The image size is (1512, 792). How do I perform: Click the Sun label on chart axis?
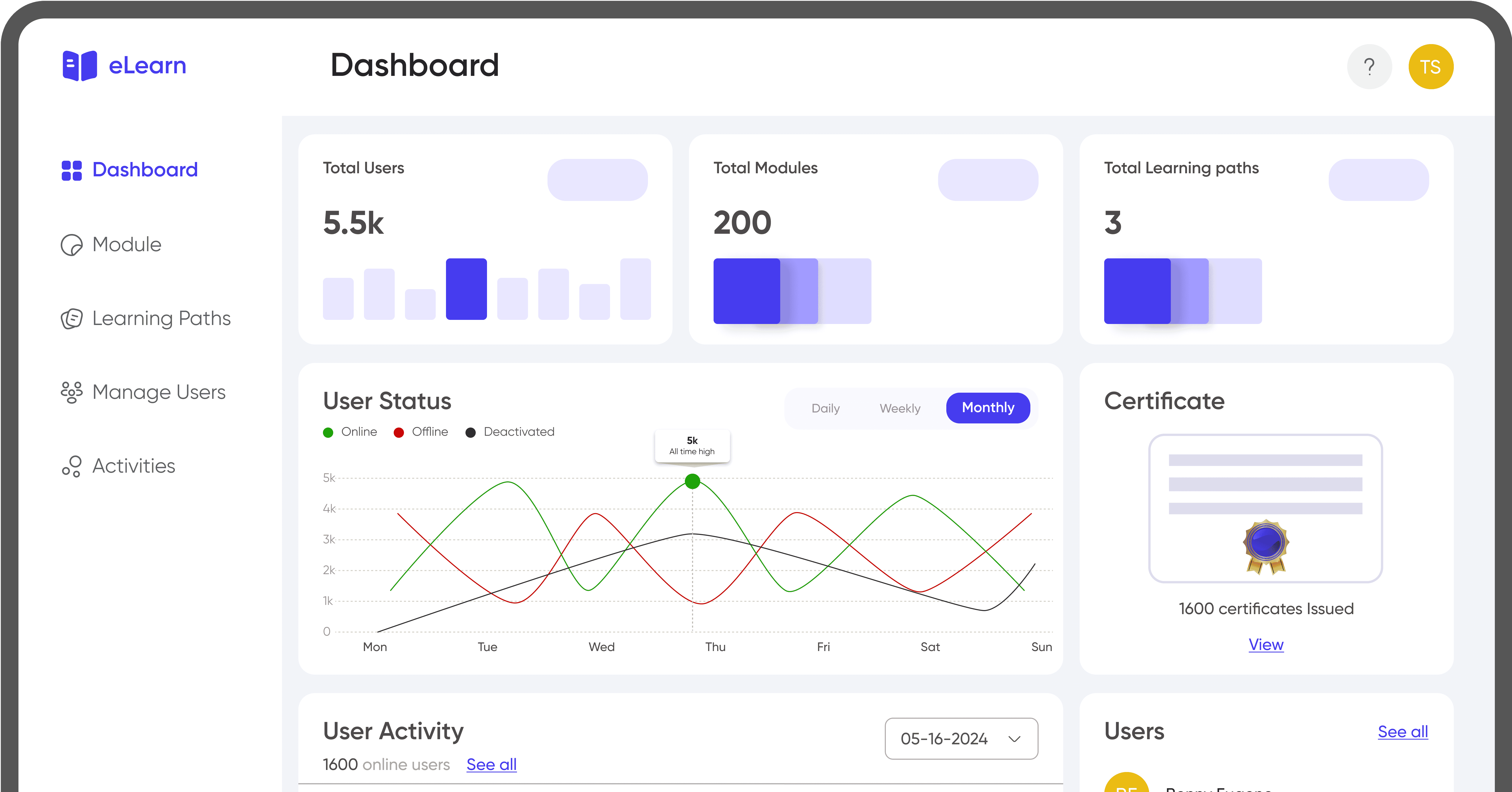(x=1042, y=647)
